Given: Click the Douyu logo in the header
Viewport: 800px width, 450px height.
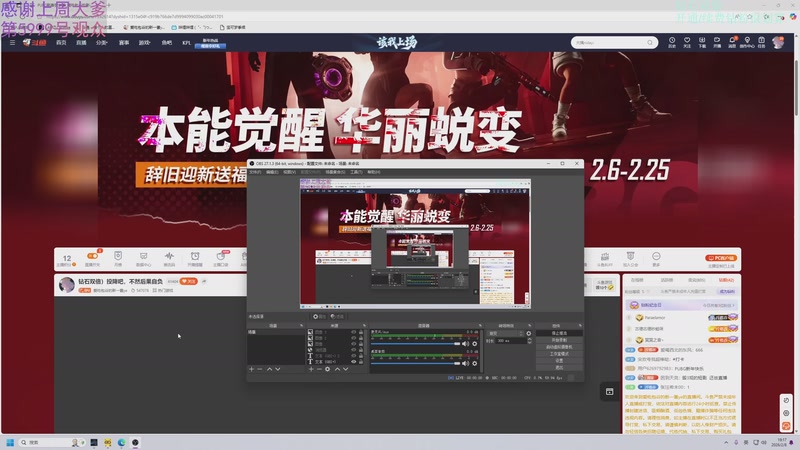Looking at the screenshot, I should pos(35,43).
